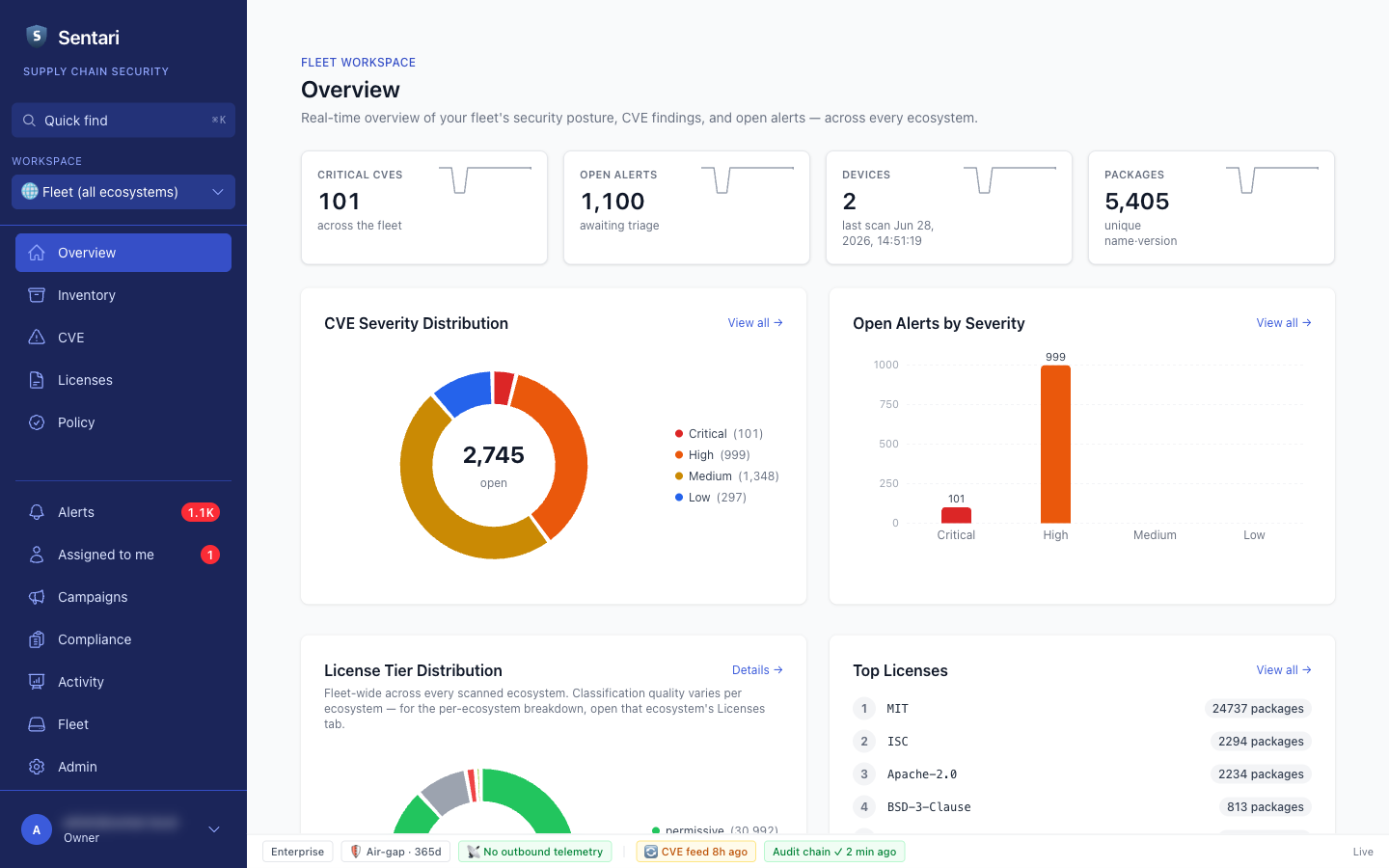1389x868 pixels.
Task: Click the Fleet drive icon
Action: click(37, 724)
